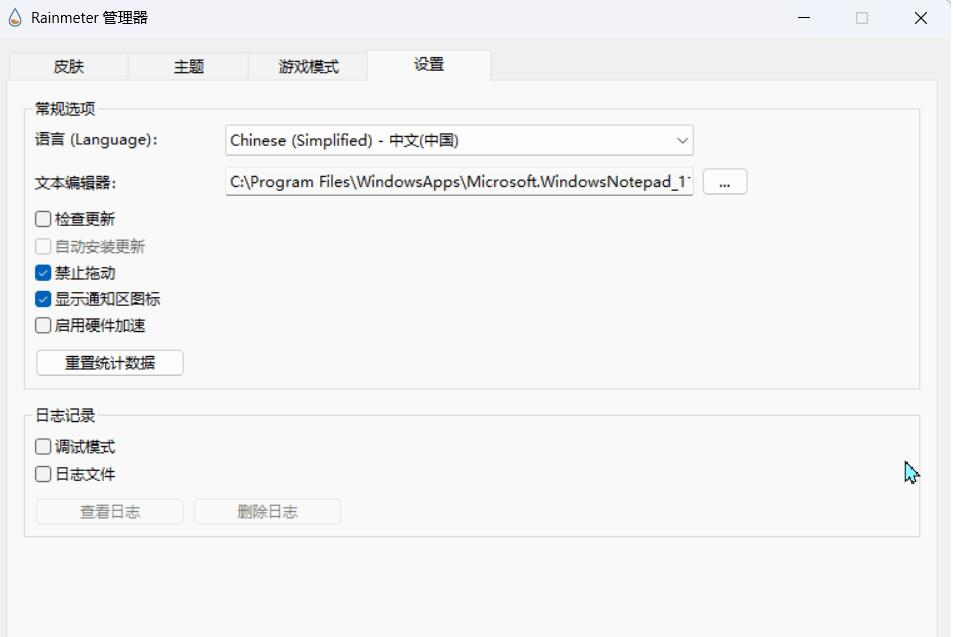Enable the 检查更新 checkbox

tap(43, 219)
